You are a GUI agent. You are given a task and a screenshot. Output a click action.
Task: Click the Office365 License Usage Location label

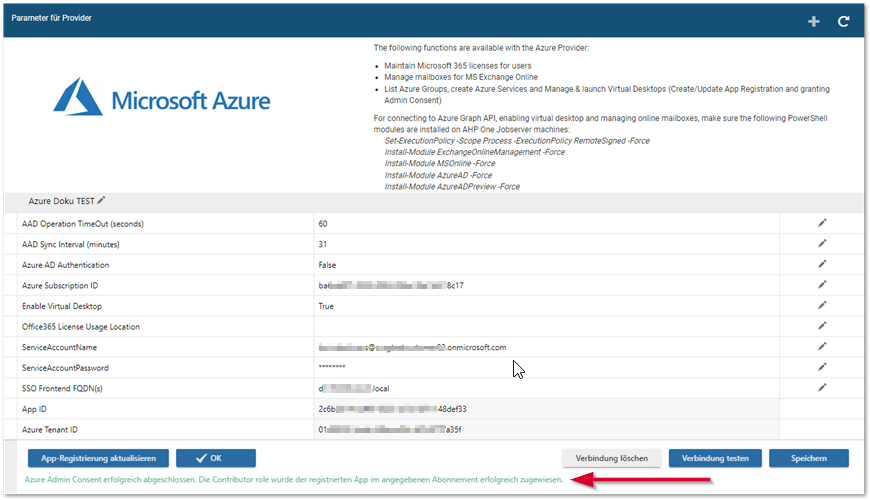(x=81, y=327)
